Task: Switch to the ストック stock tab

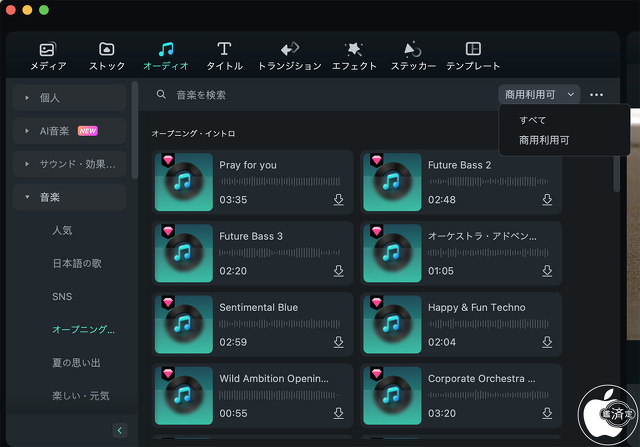Action: tap(107, 56)
